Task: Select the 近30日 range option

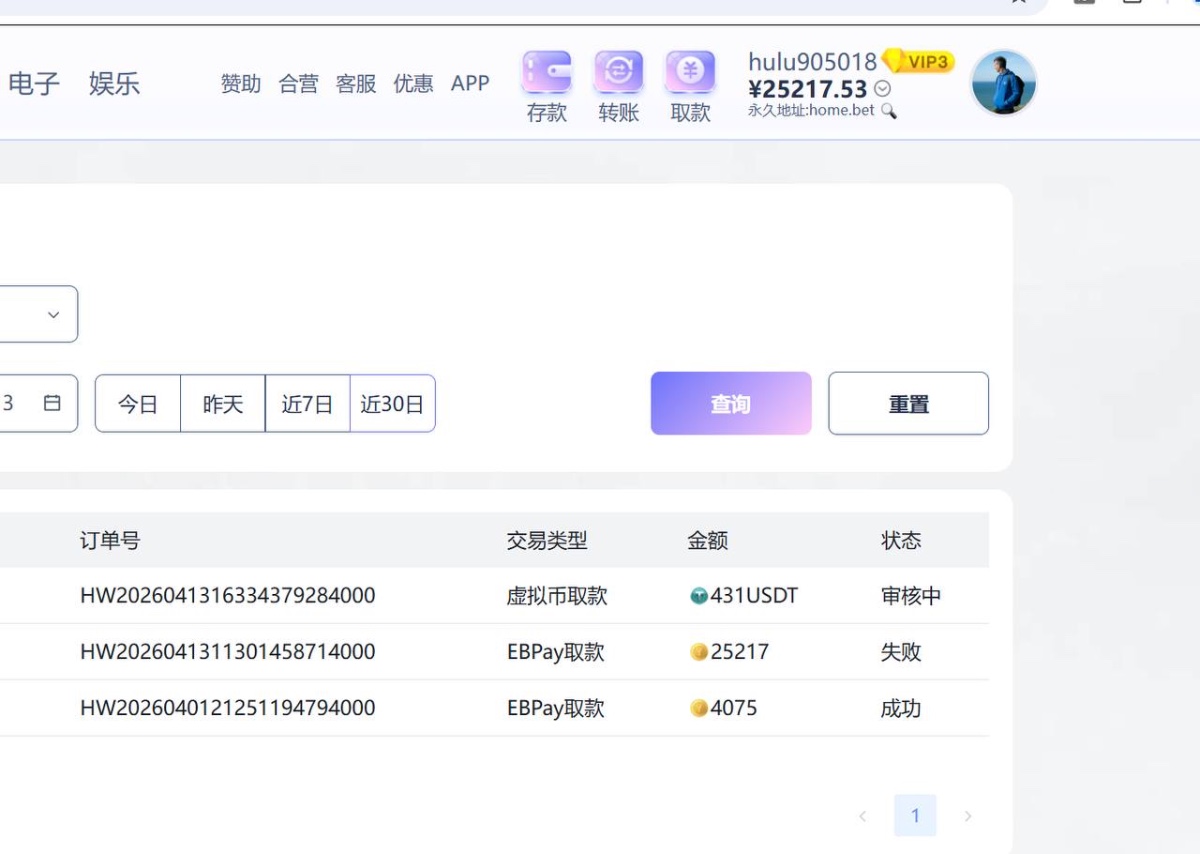Action: coord(392,403)
